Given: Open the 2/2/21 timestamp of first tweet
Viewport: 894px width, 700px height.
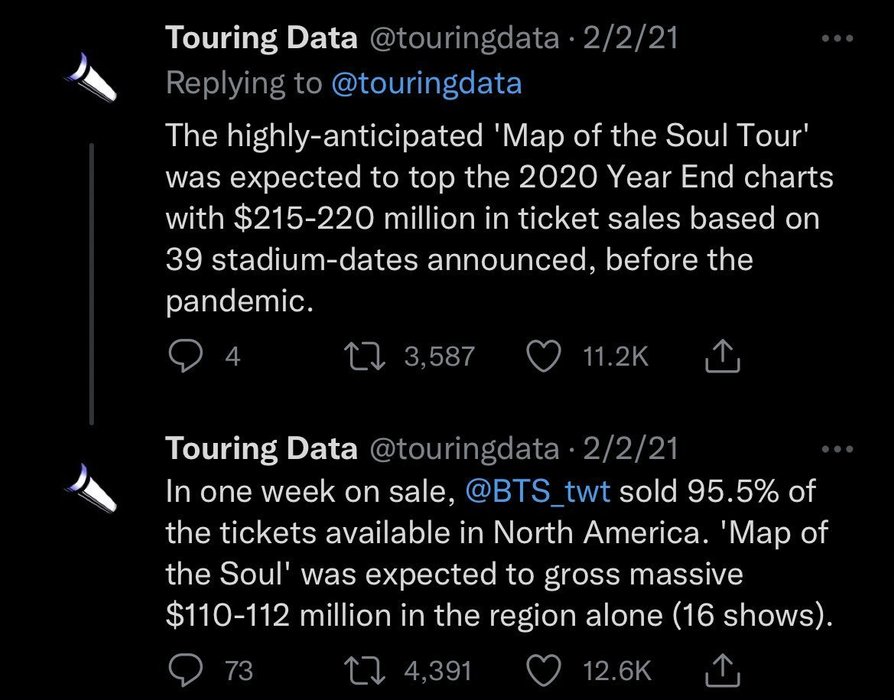Looking at the screenshot, I should 630,38.
